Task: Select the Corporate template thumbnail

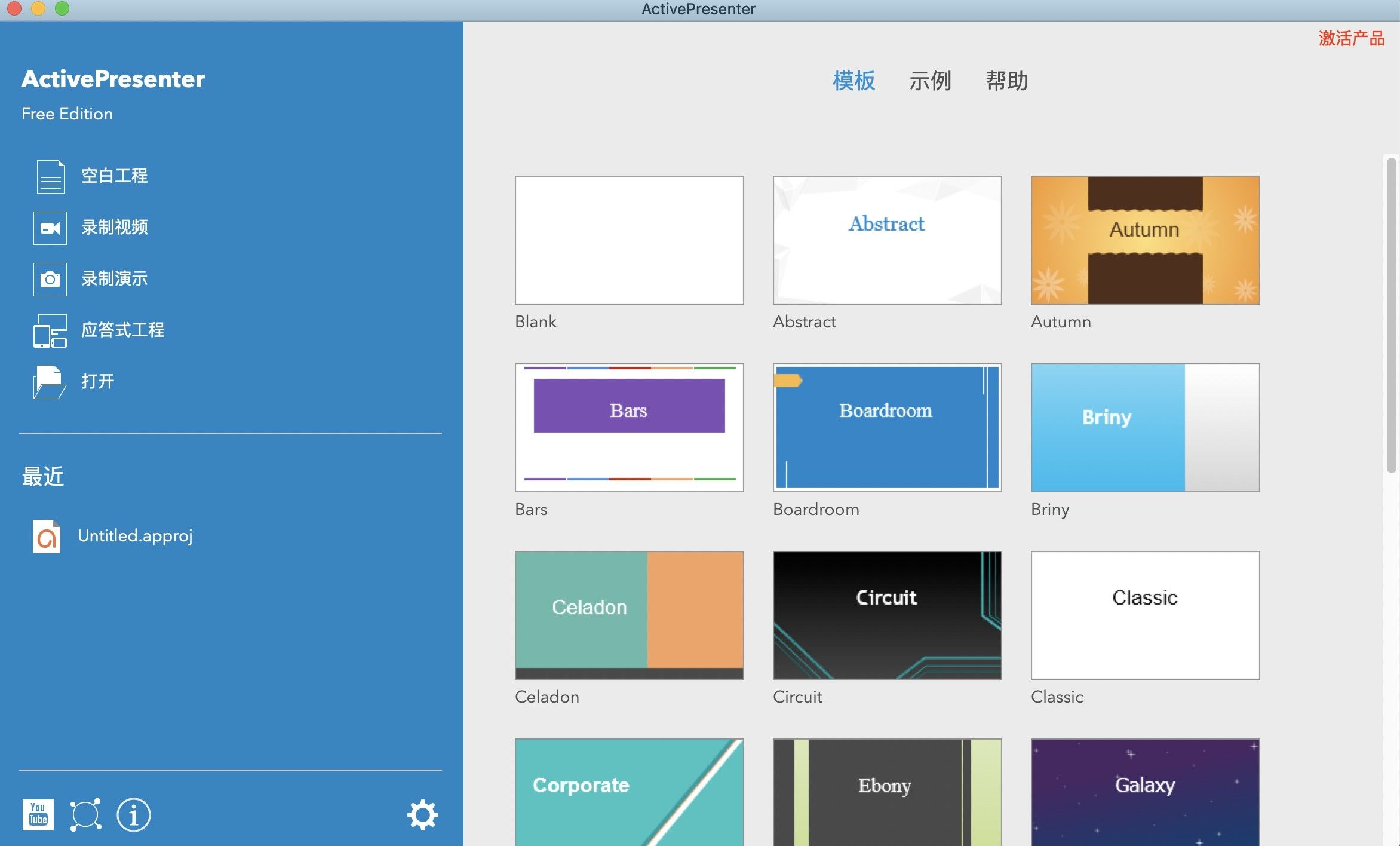Action: tap(630, 792)
